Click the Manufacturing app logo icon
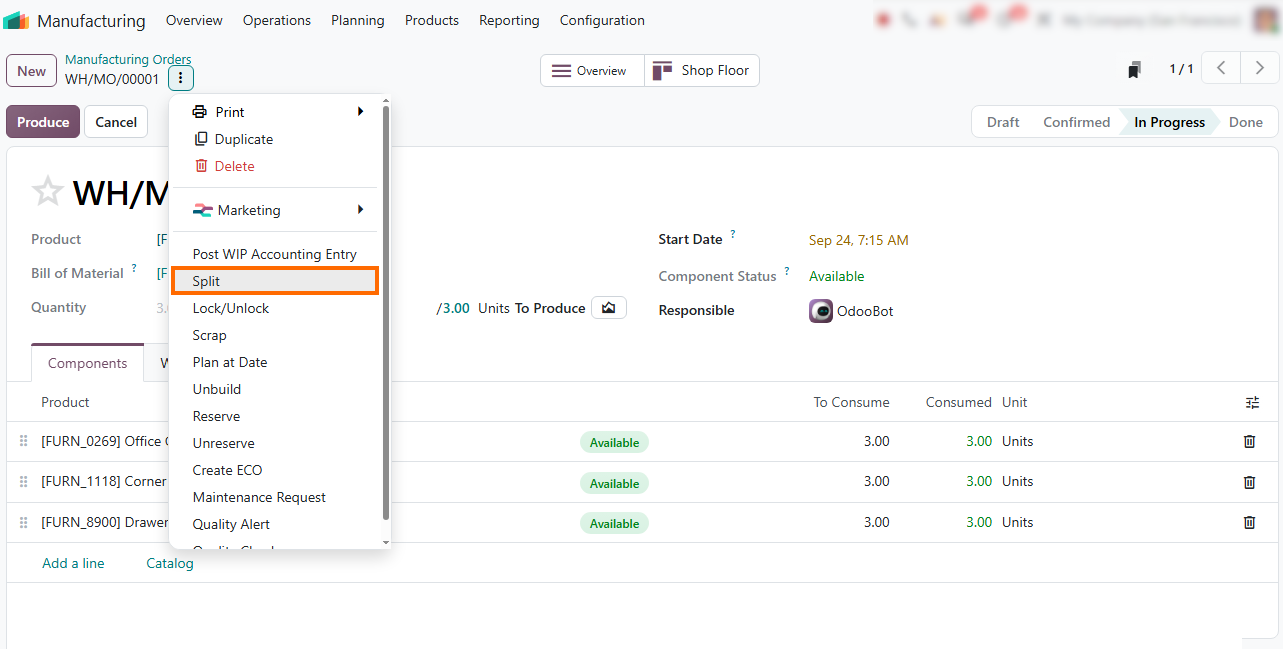The image size is (1283, 649). tap(16, 20)
